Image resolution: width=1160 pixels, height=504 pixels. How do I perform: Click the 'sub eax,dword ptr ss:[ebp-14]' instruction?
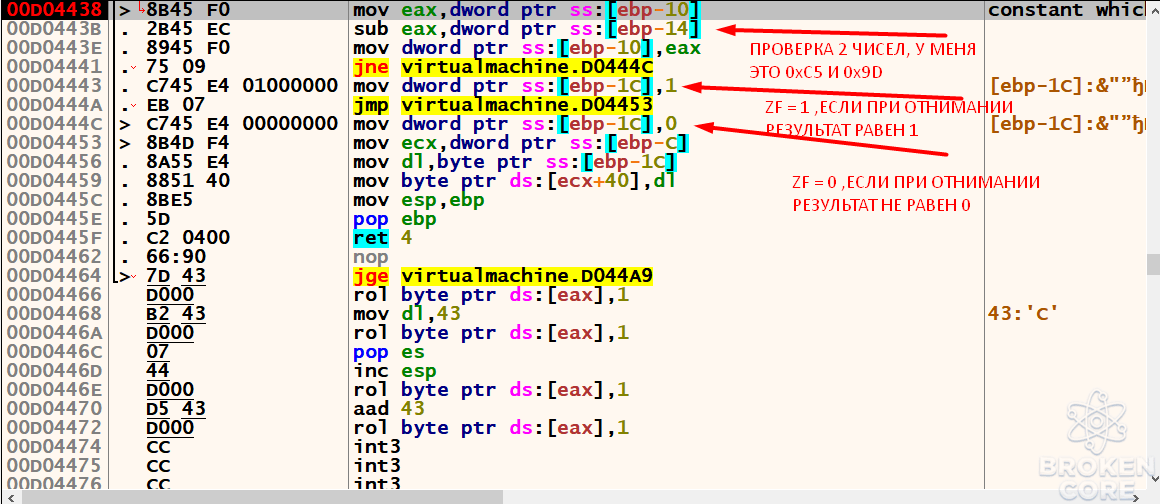pyautogui.click(x=527, y=30)
